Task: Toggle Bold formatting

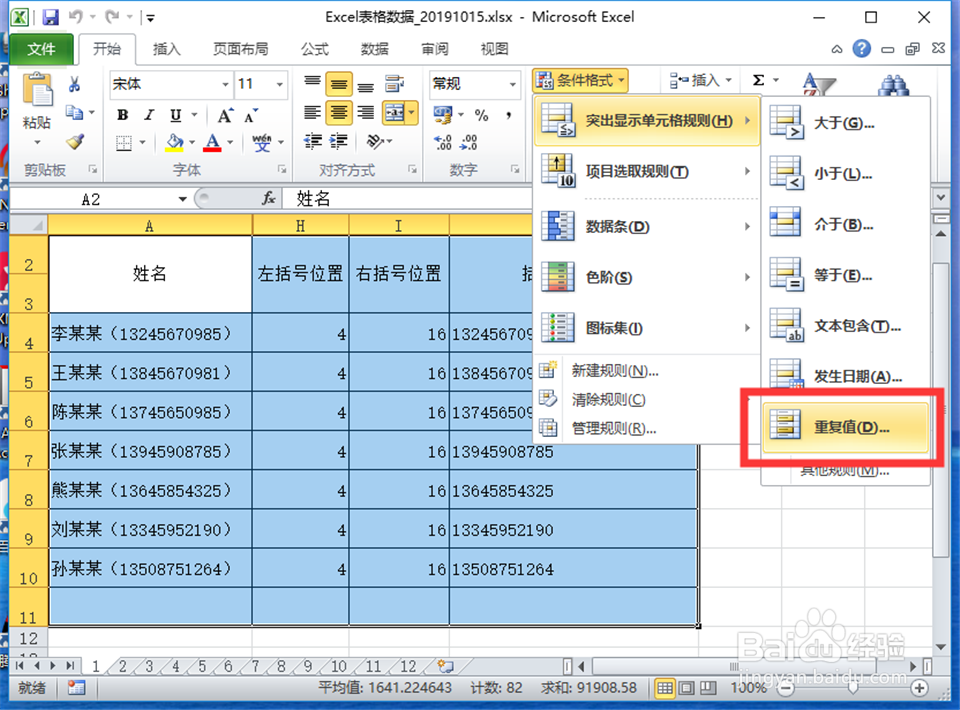Action: [121, 114]
